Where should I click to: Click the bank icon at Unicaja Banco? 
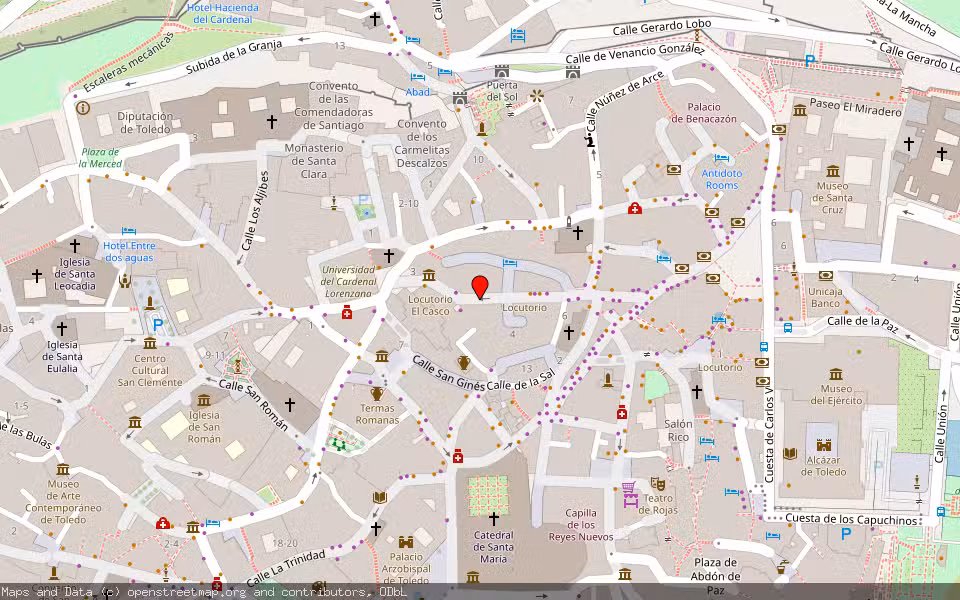826,277
